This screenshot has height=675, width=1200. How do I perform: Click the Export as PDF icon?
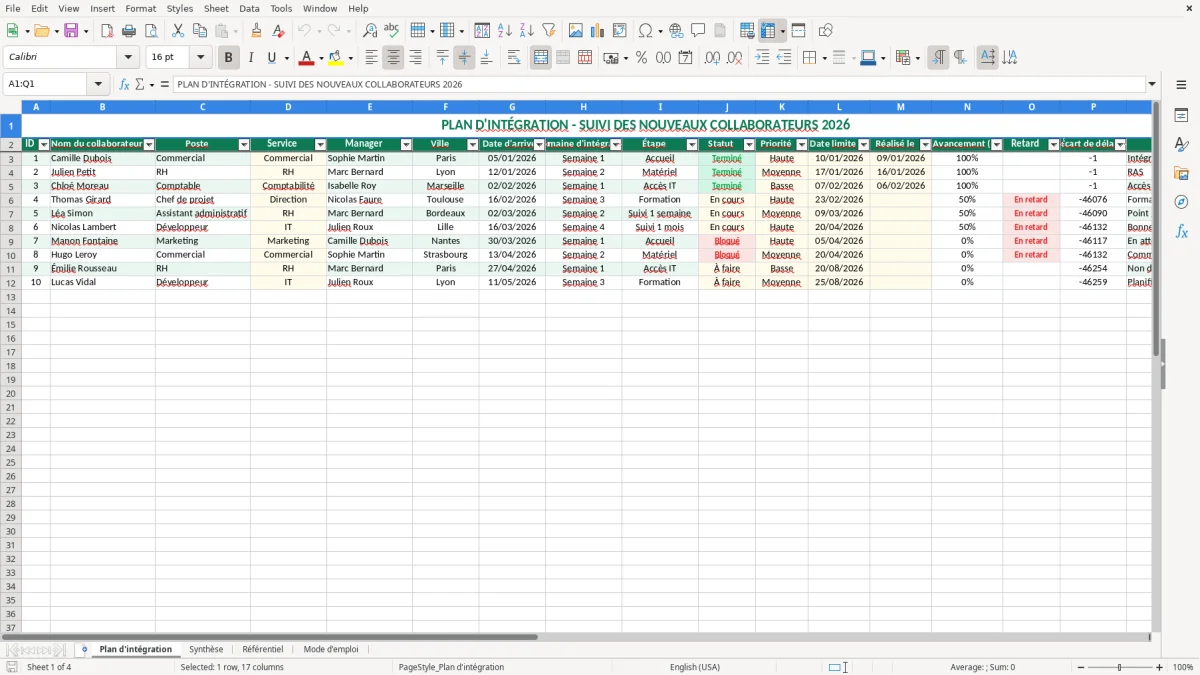[107, 31]
